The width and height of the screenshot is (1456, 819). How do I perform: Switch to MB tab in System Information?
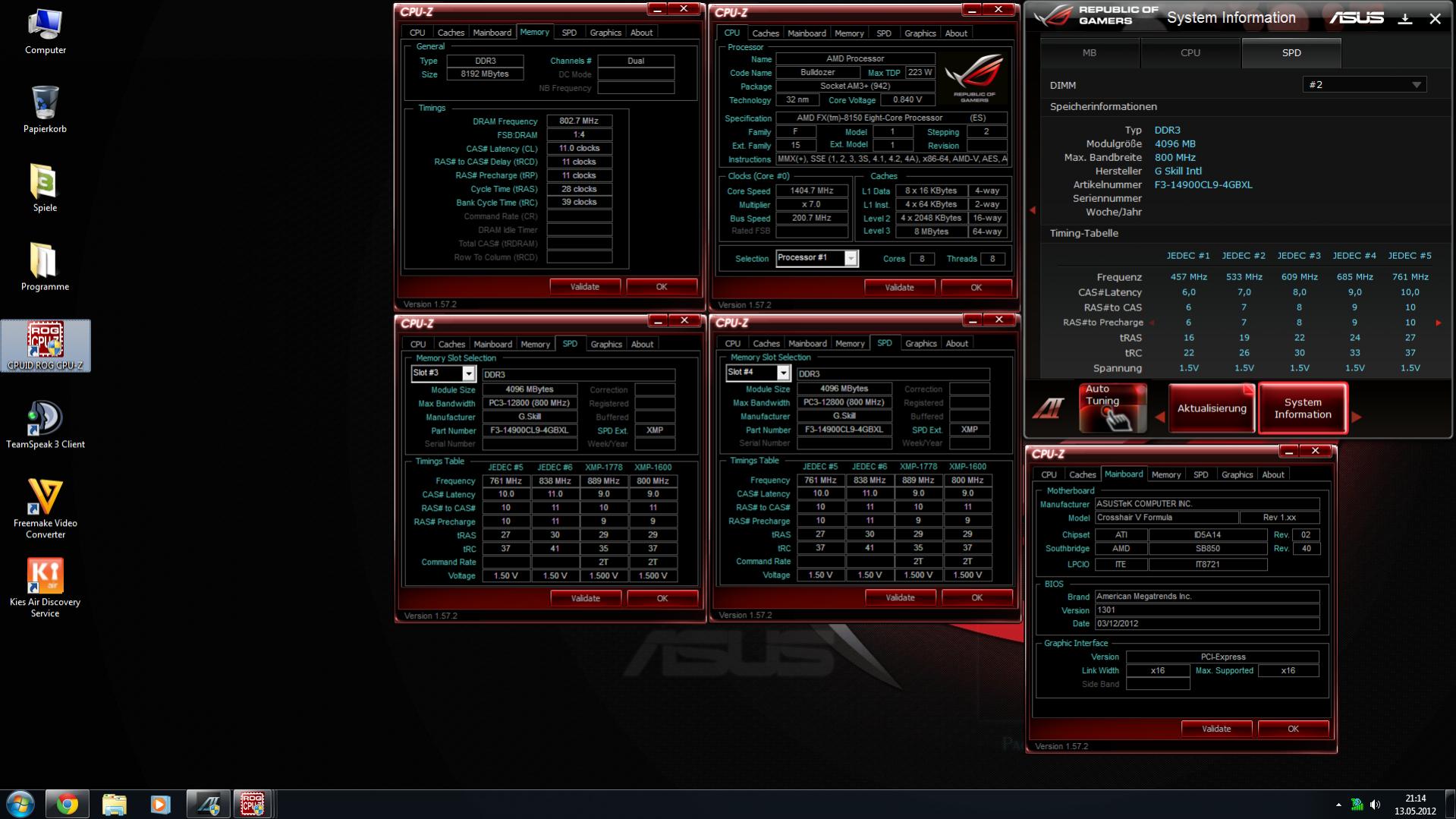(1090, 53)
